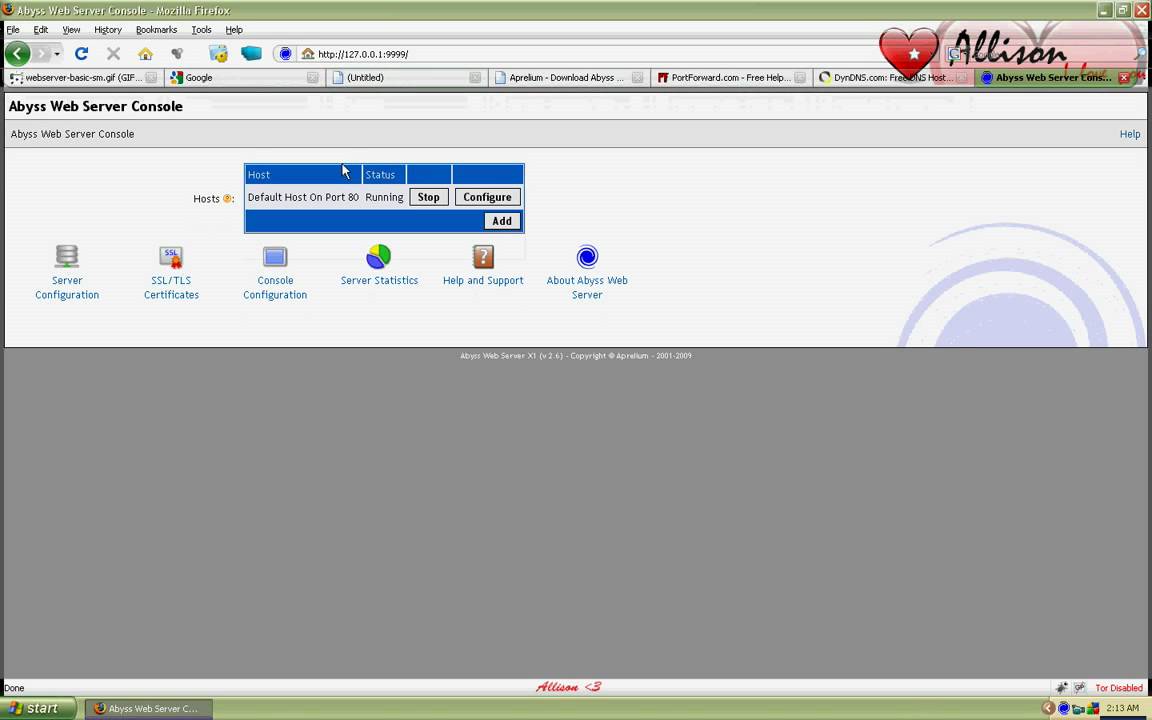Expand hidden system tray icons
The width and height of the screenshot is (1152, 720).
coord(1048,708)
